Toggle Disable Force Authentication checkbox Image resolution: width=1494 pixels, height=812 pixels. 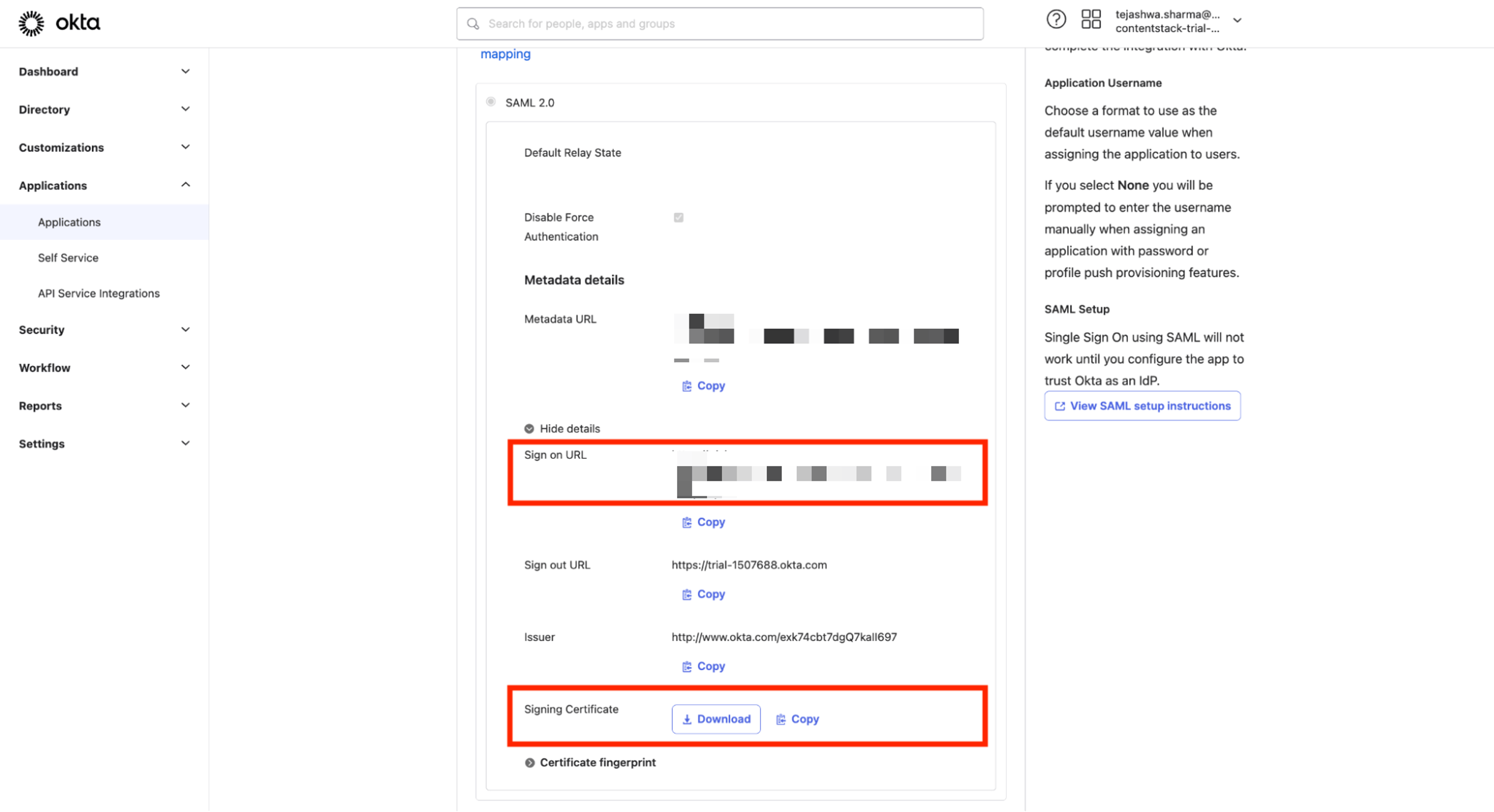678,217
